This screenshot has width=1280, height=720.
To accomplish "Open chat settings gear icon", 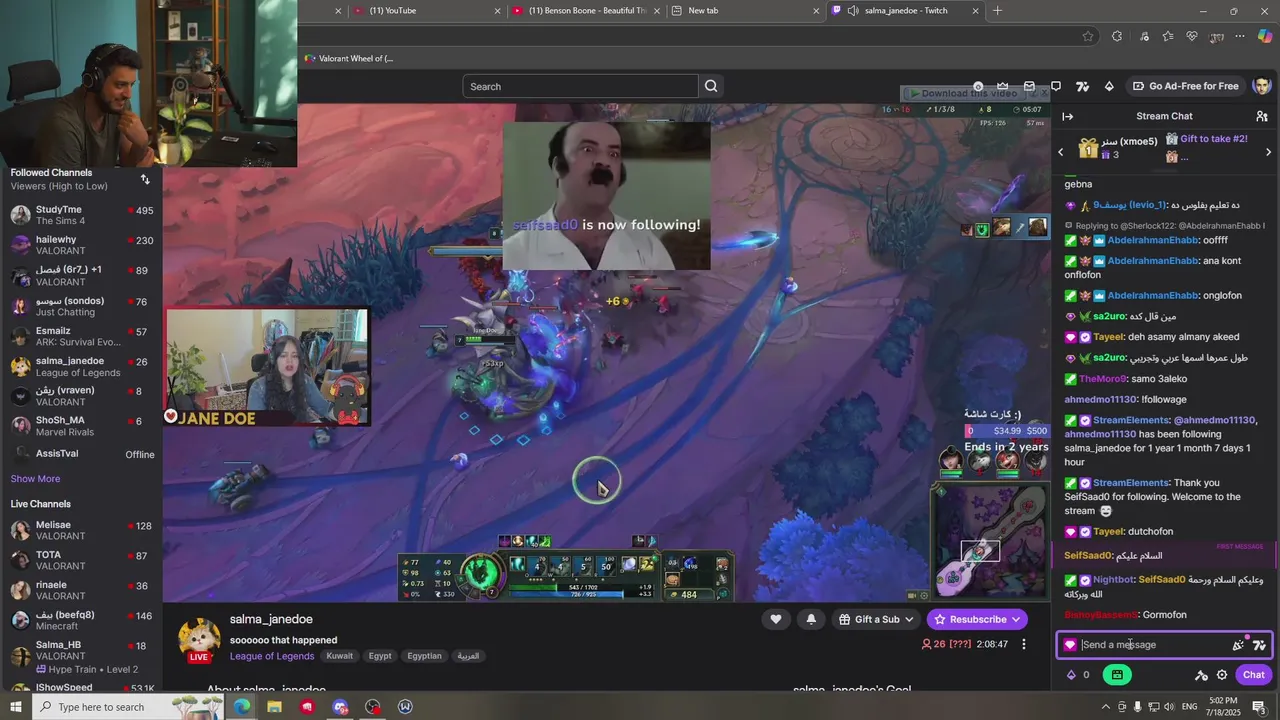I will [x=1222, y=675].
